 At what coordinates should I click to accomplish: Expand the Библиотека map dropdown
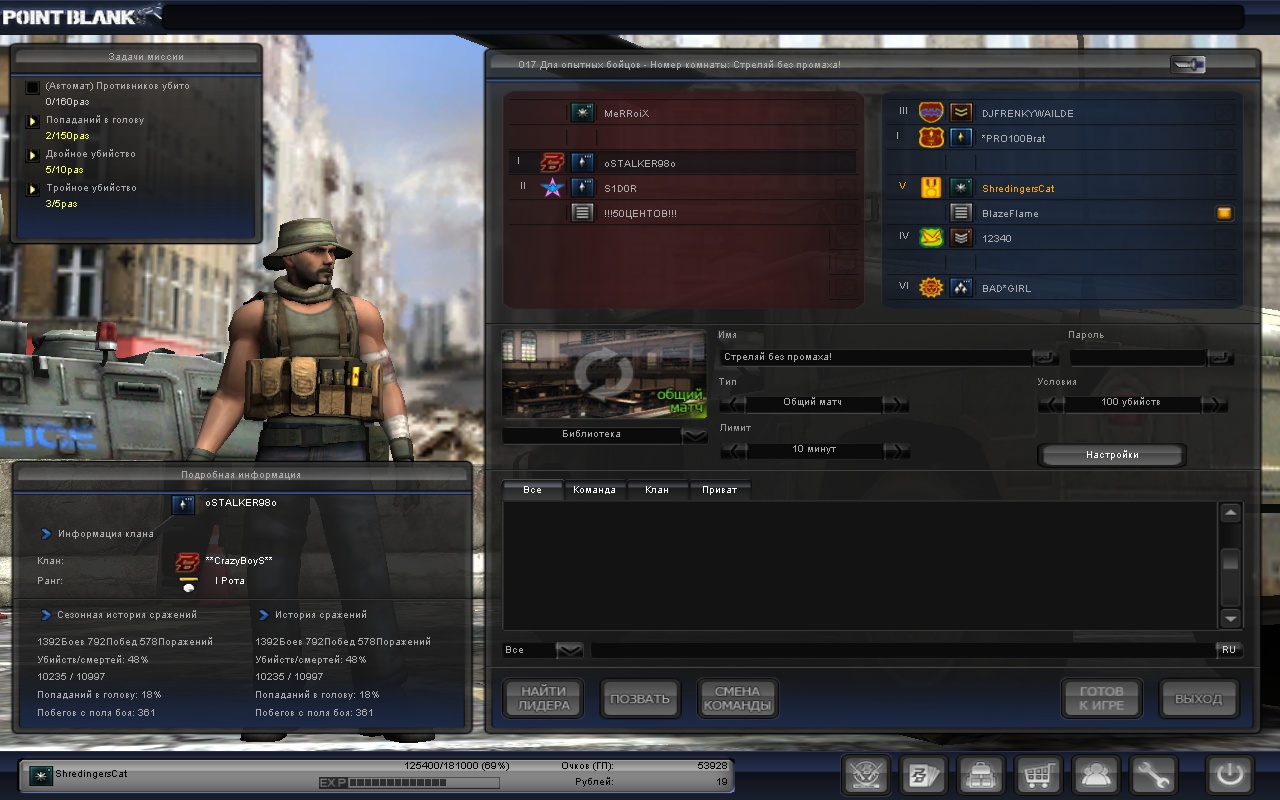click(694, 435)
